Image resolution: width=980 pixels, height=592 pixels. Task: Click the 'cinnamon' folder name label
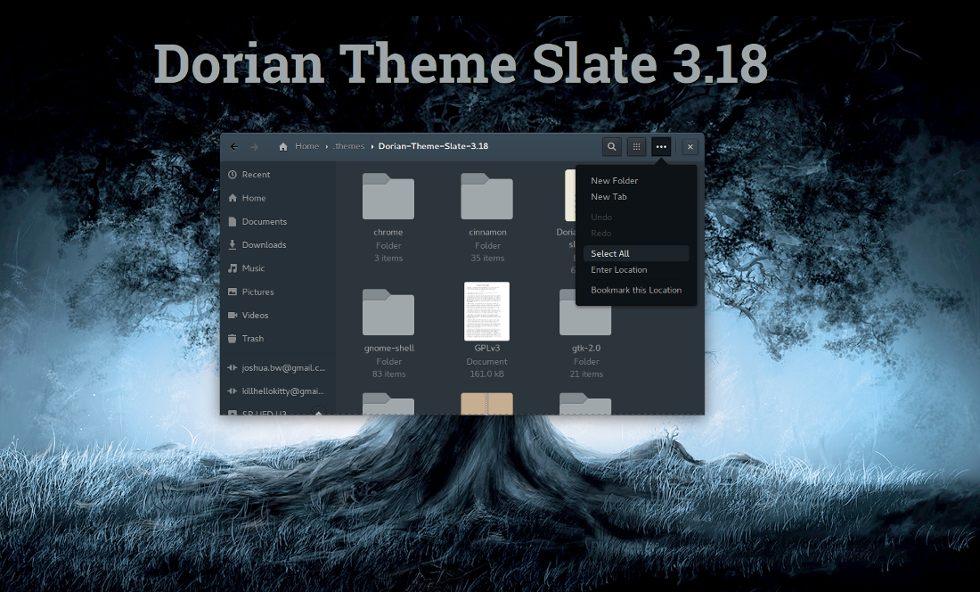488,232
